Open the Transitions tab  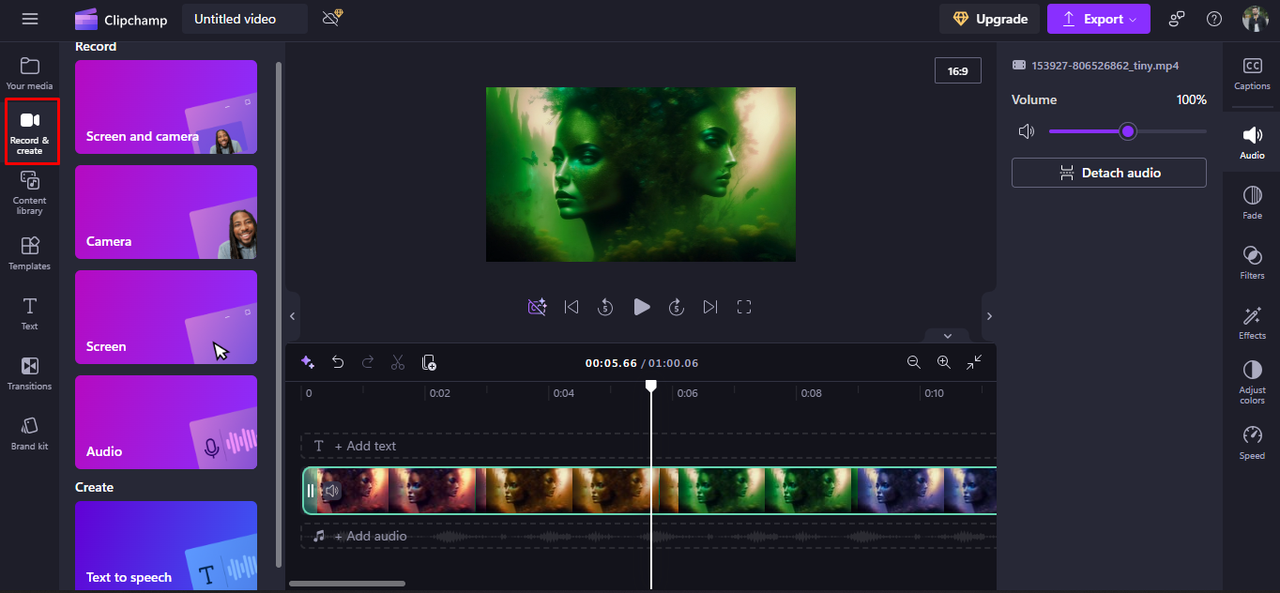pos(30,373)
